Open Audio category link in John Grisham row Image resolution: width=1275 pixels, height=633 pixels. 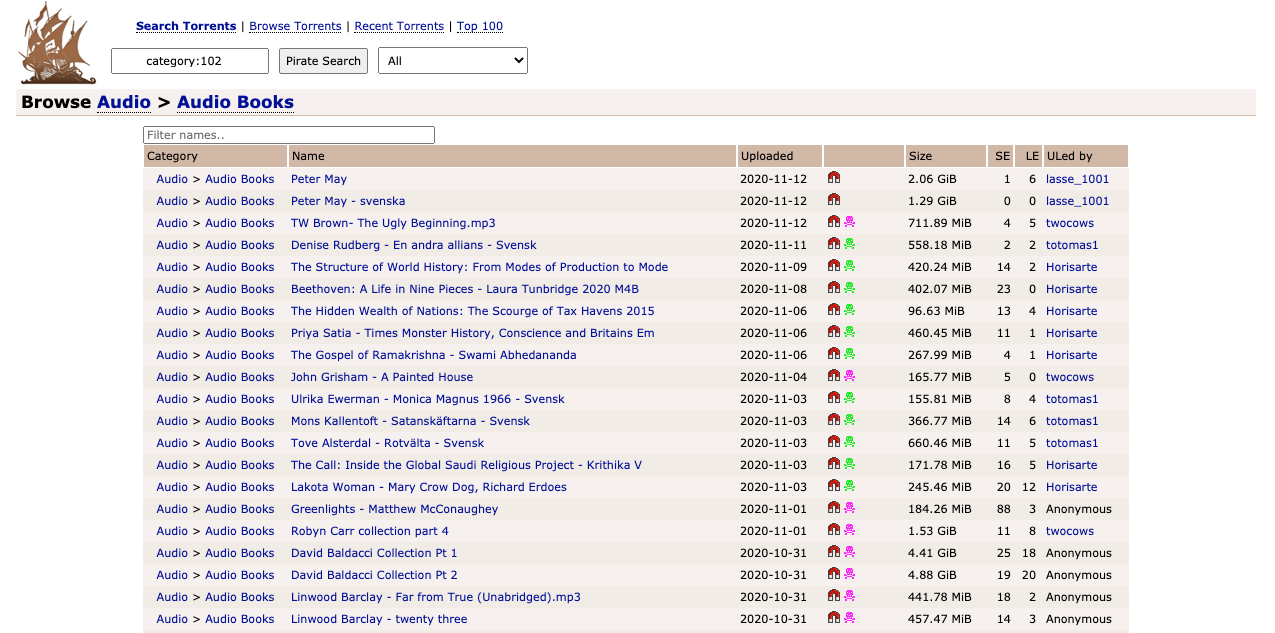click(x=172, y=377)
